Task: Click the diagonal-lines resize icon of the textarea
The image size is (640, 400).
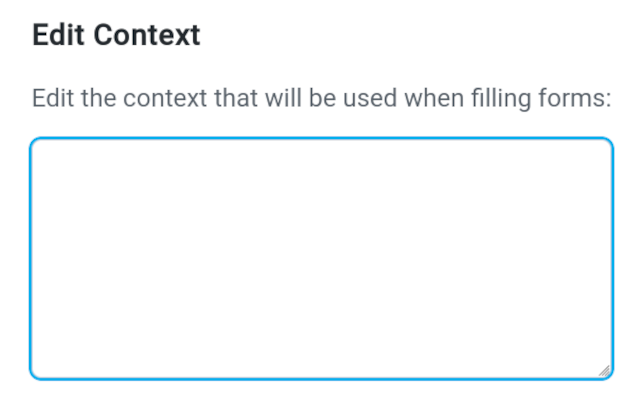Action: pyautogui.click(x=603, y=370)
